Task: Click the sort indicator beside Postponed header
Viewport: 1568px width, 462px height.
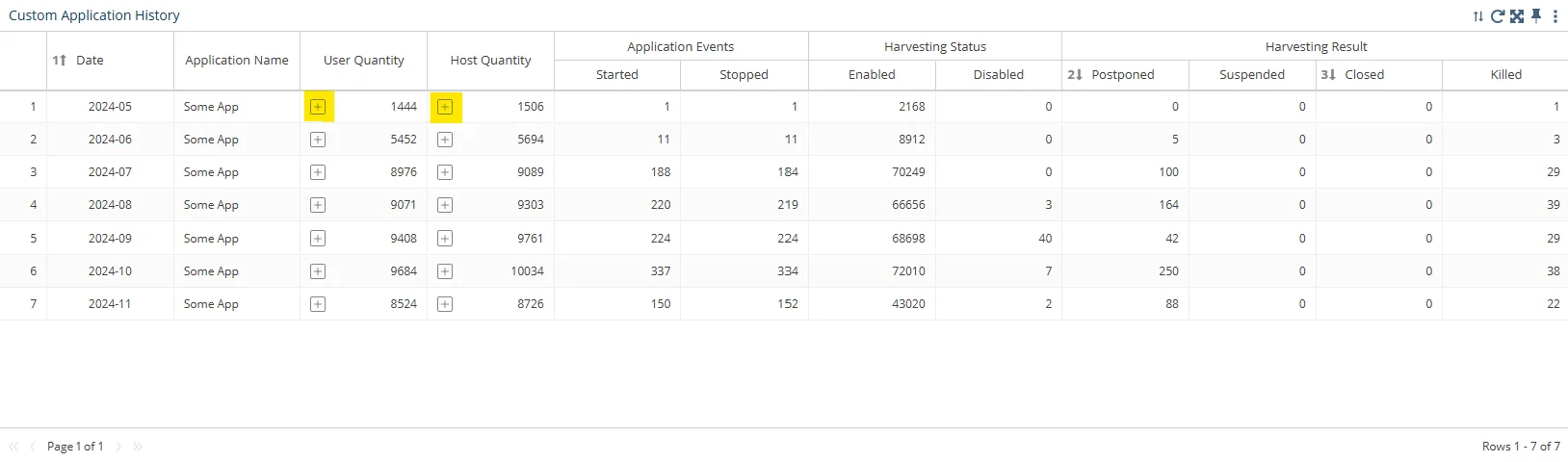Action: [x=1075, y=74]
